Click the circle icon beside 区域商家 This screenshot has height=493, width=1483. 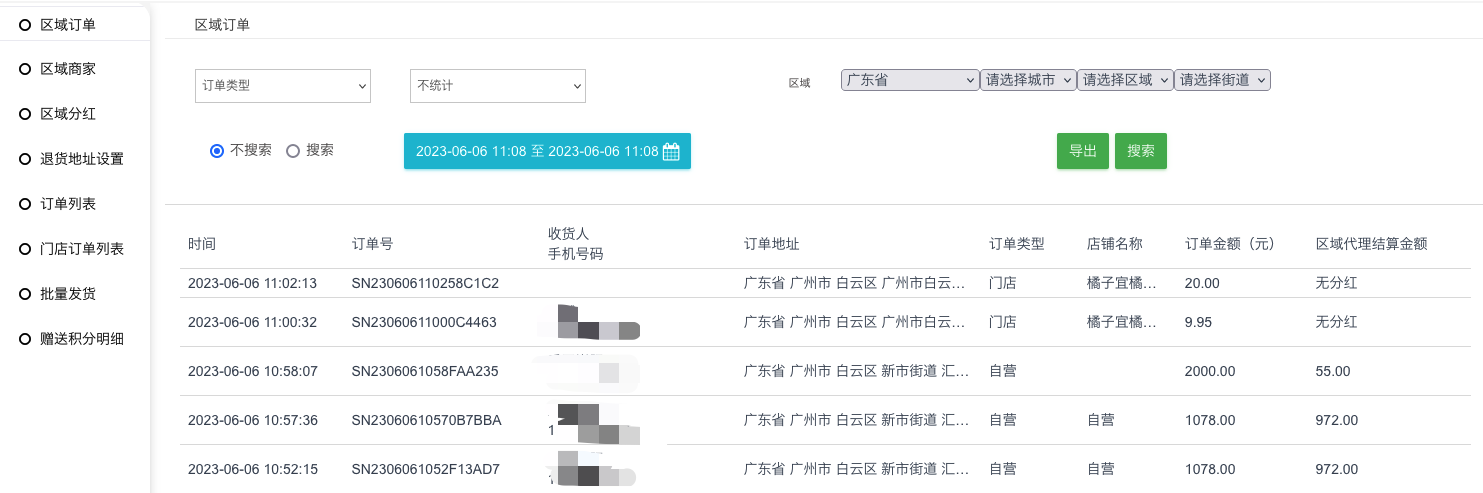[x=25, y=69]
